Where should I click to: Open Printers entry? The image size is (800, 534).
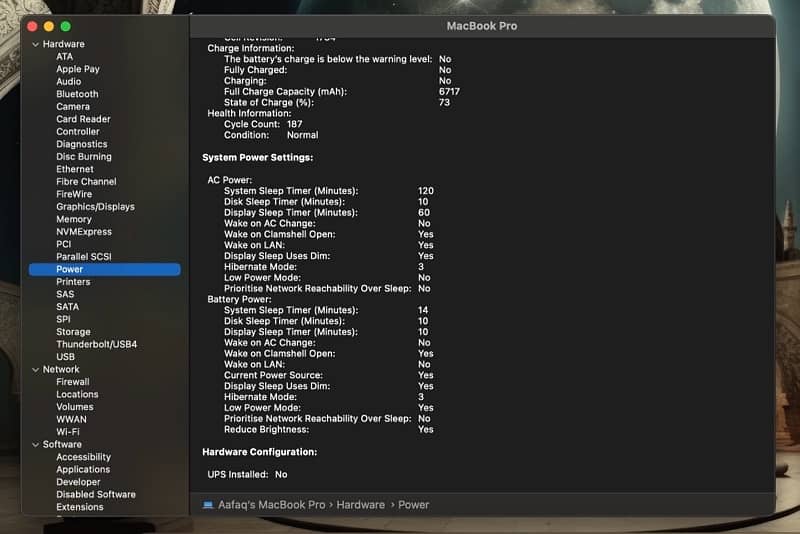(x=73, y=282)
